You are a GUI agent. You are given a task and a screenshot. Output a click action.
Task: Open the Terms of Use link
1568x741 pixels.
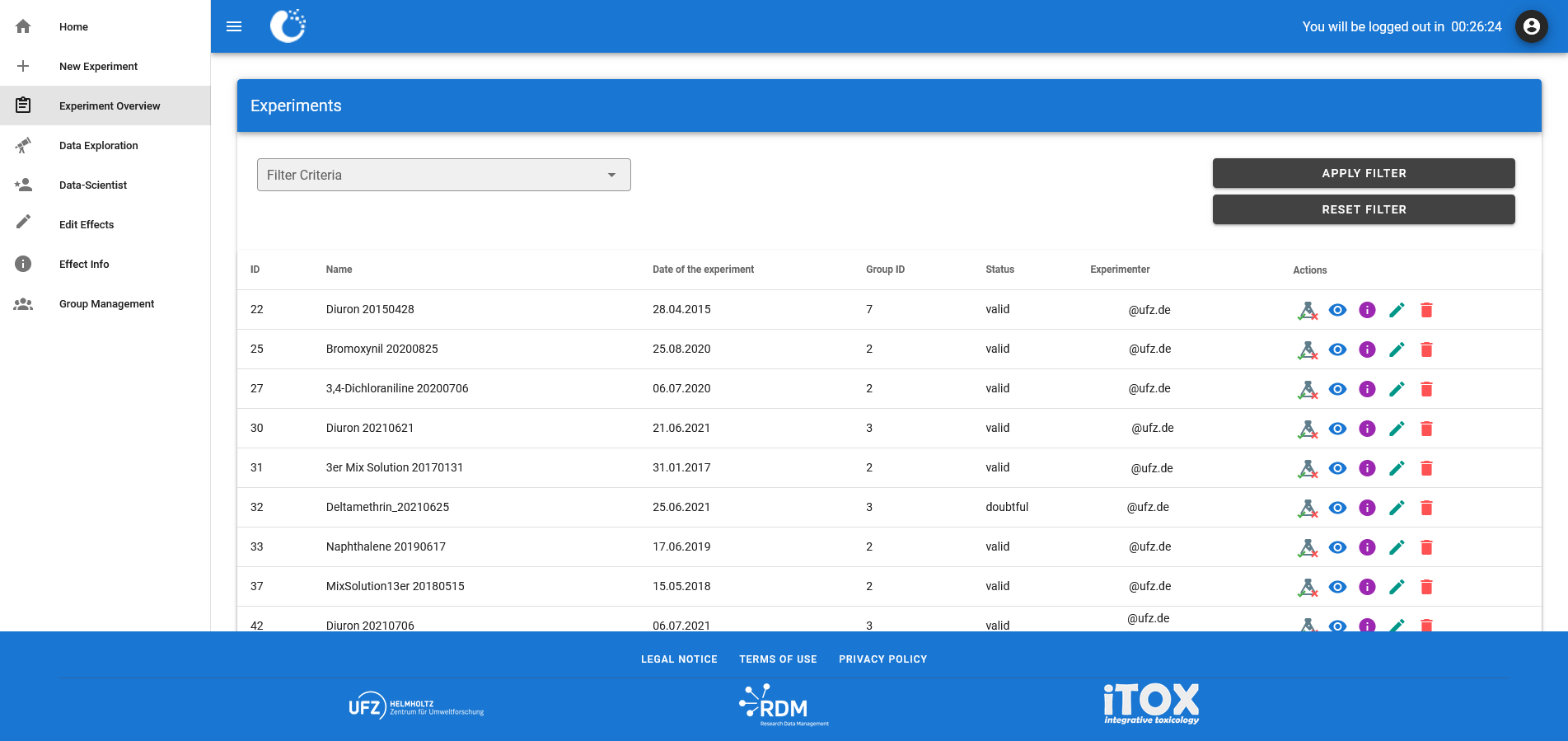[778, 659]
